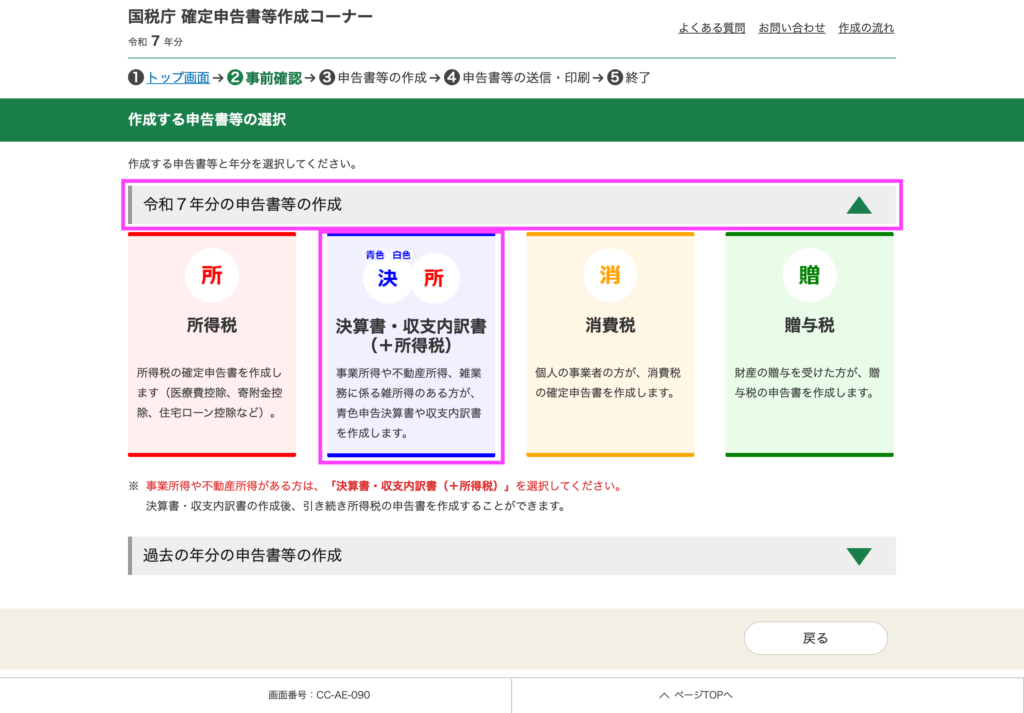Click the red 所 icon labeled 白色
The width and height of the screenshot is (1024, 713).
434,279
